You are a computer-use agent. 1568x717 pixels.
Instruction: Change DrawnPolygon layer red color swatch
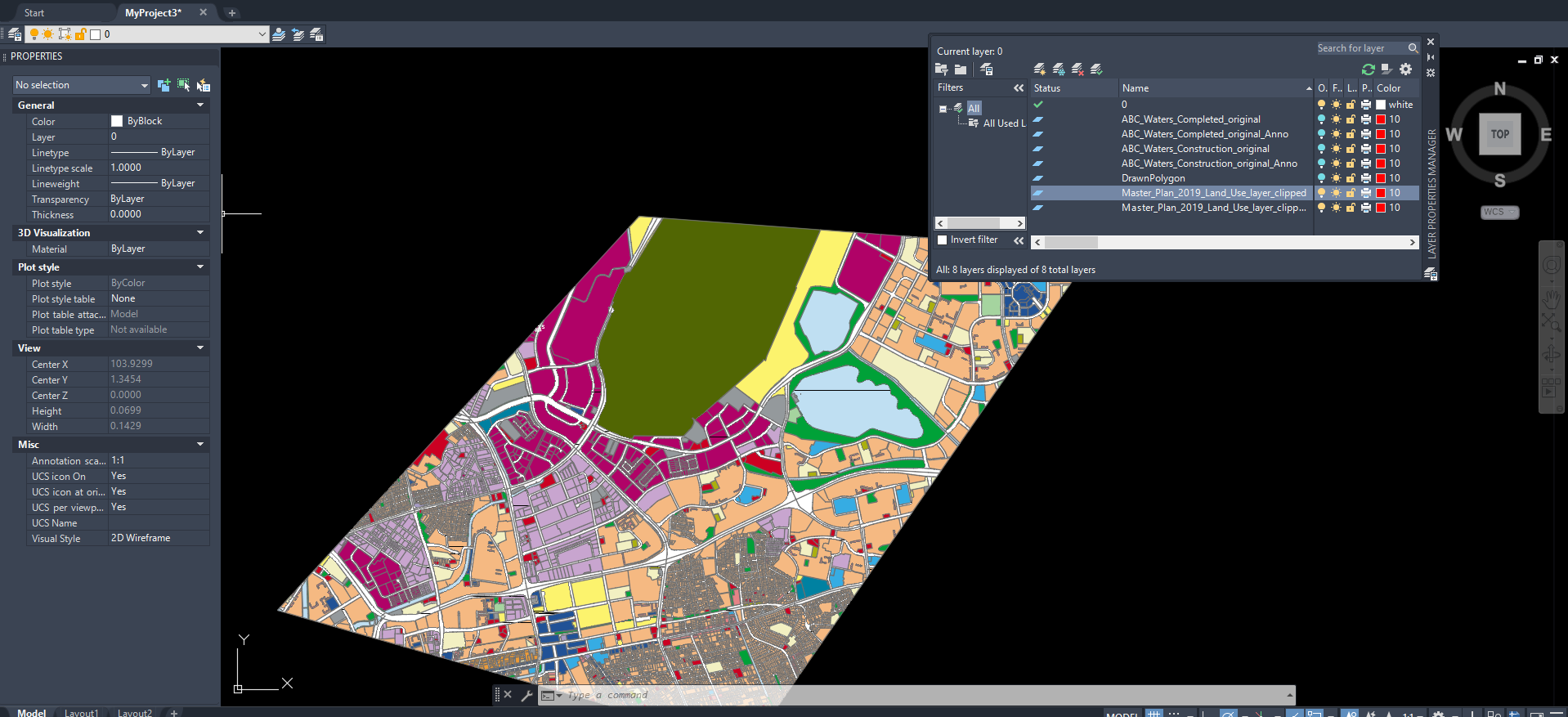pos(1381,178)
